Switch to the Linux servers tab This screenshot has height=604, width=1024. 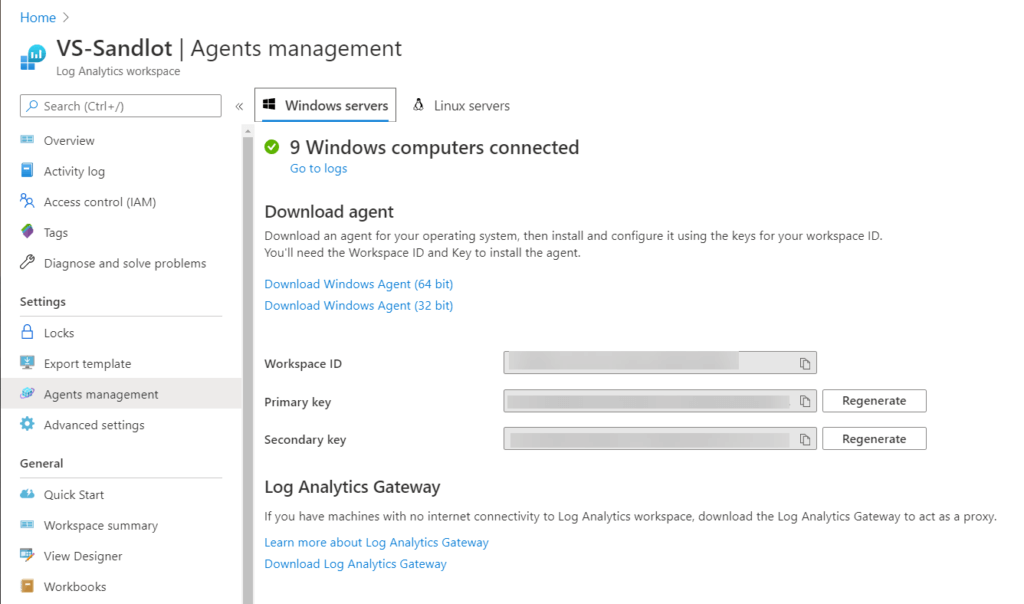pos(461,105)
